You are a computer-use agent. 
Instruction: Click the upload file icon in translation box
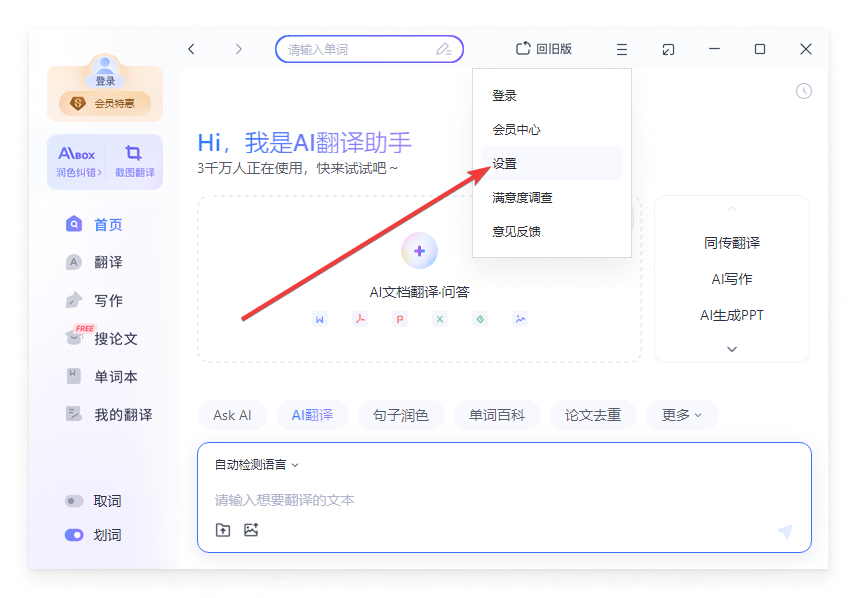tap(223, 530)
